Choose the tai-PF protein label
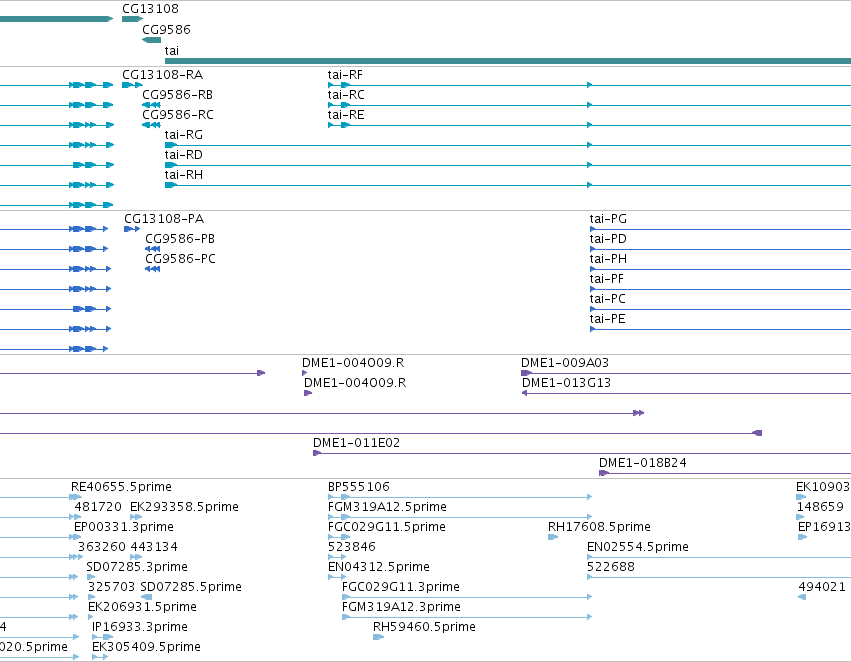The width and height of the screenshot is (851, 662). pos(607,279)
